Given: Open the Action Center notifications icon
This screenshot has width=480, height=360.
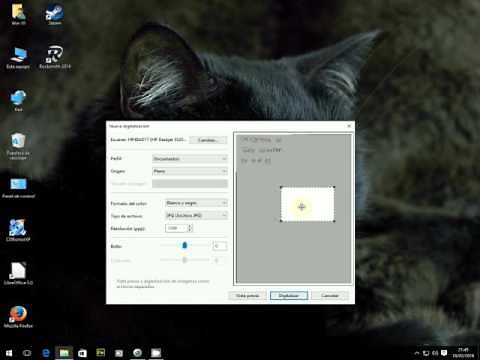Looking at the screenshot, I should 444,353.
